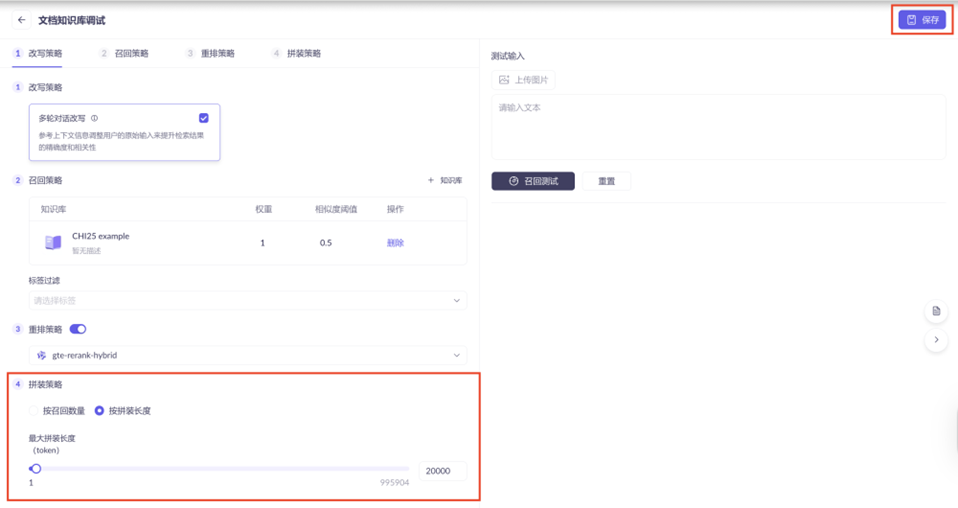
Task: Click the 删除 link for CHI25 example
Action: point(395,243)
